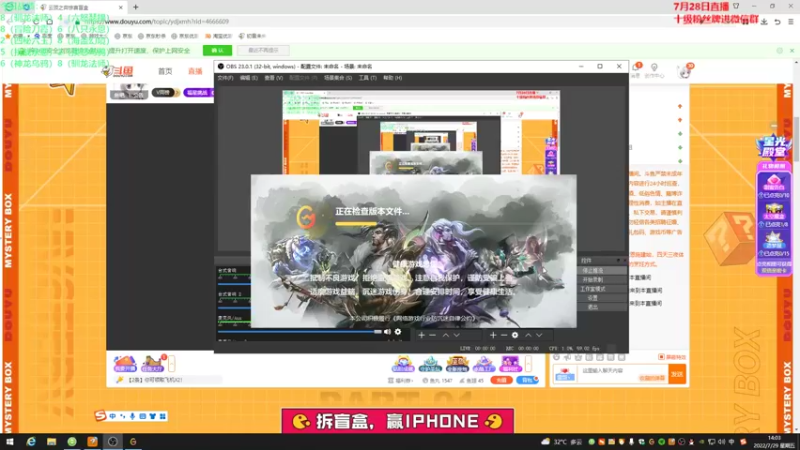Expand left activity bar arrow
800x450 pixels.
click(x=172, y=364)
